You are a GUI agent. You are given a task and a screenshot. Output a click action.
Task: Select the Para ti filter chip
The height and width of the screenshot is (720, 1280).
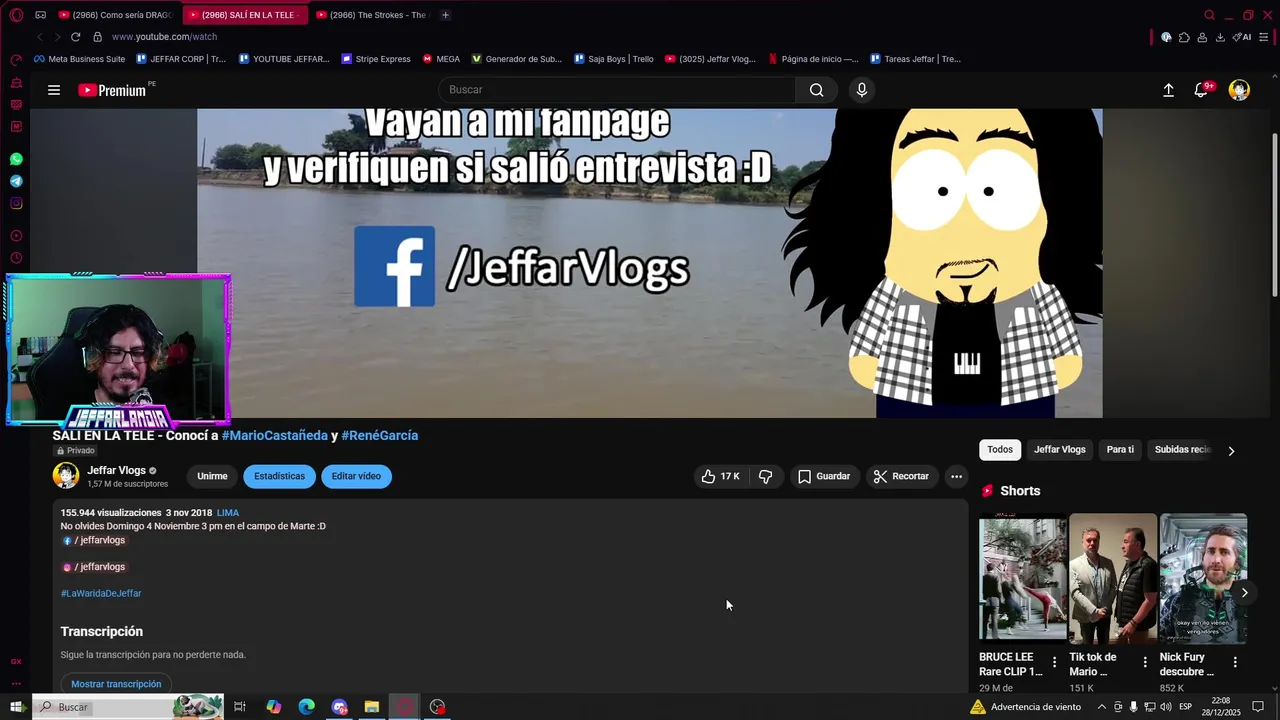tap(1120, 450)
